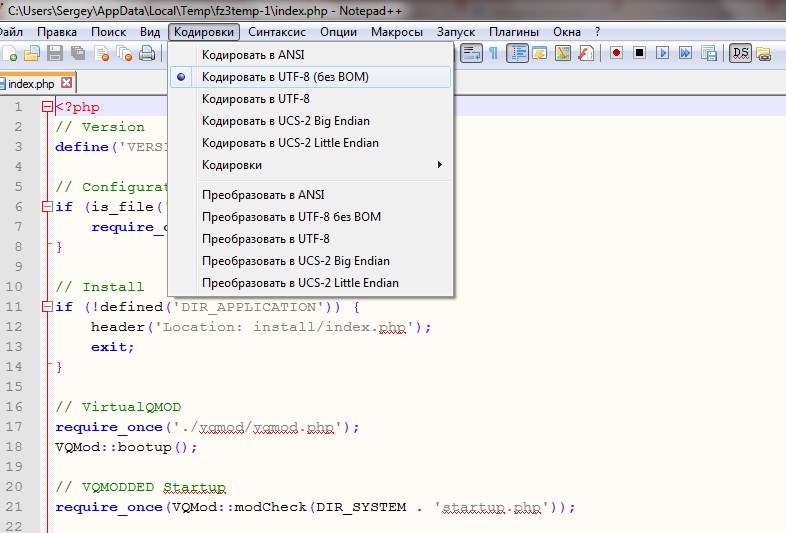Click the saved-state icon on index.php tab
The width and height of the screenshot is (786, 533).
(x=2, y=83)
